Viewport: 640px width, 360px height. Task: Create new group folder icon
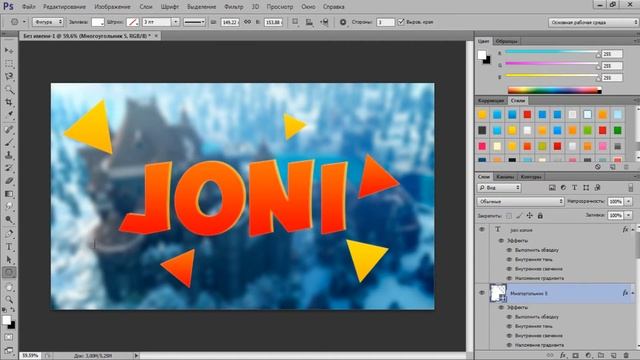click(601, 356)
